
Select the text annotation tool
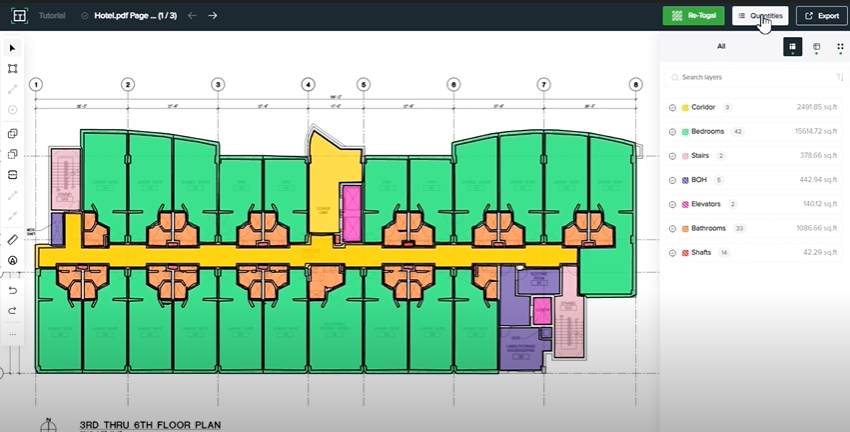pyautogui.click(x=12, y=261)
